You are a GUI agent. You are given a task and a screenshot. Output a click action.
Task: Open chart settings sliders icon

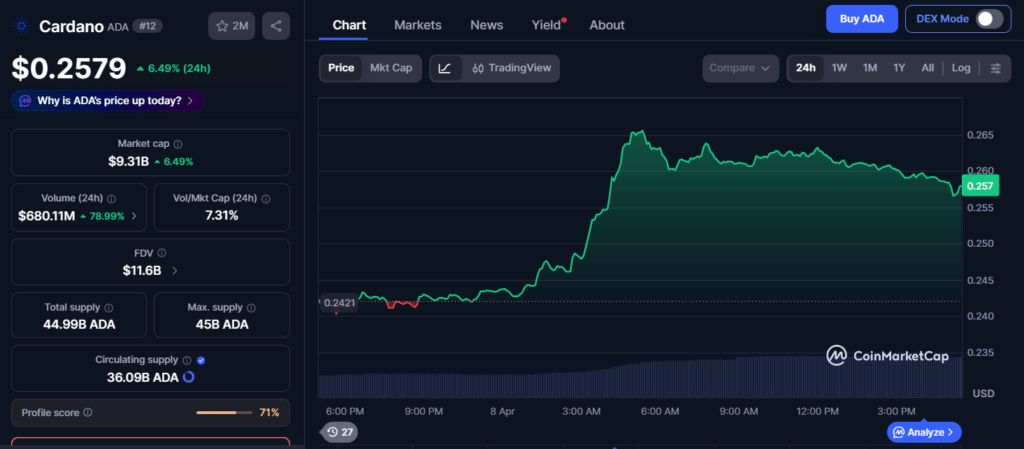point(995,68)
